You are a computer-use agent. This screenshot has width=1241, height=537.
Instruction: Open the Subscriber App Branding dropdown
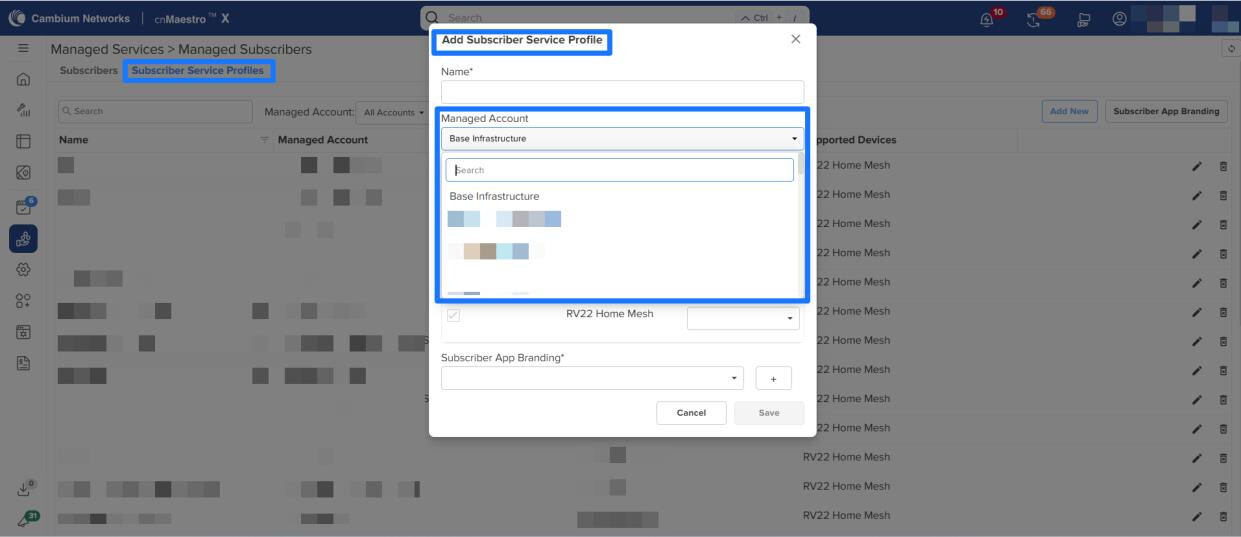point(594,378)
